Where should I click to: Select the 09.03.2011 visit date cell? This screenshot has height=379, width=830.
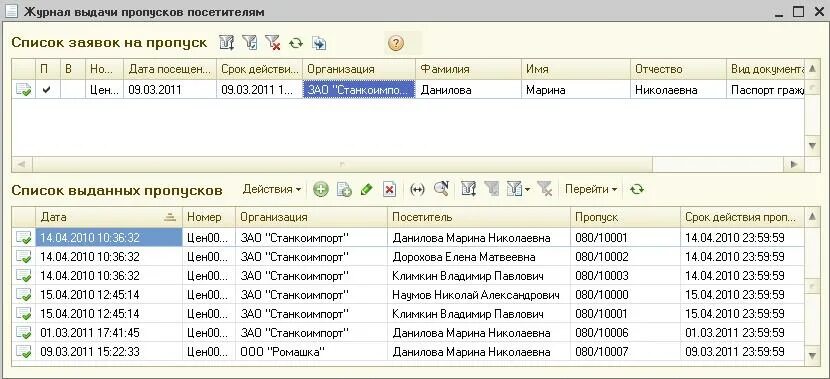(x=170, y=89)
